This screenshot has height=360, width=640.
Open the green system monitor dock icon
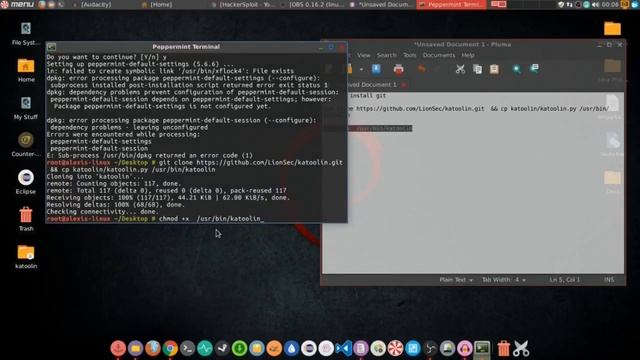(x=205, y=348)
